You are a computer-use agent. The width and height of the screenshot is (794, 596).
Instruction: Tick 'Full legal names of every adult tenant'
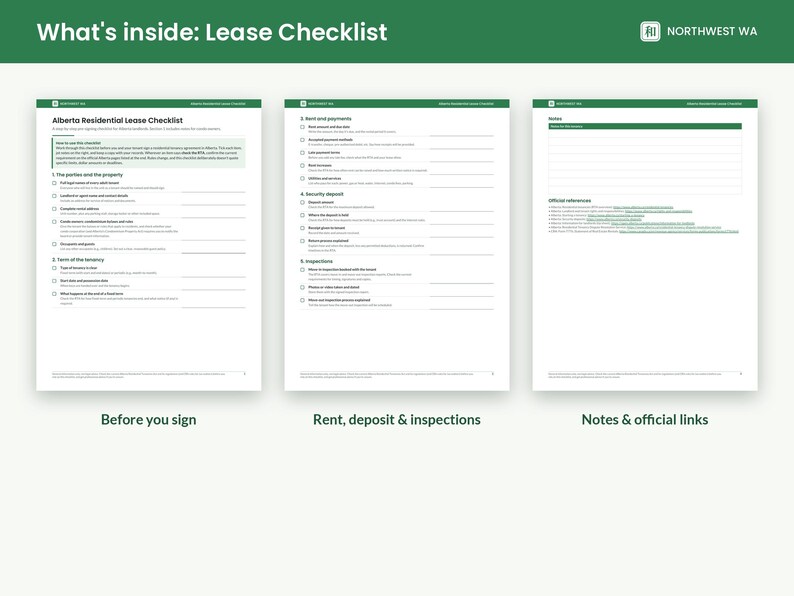(54, 183)
